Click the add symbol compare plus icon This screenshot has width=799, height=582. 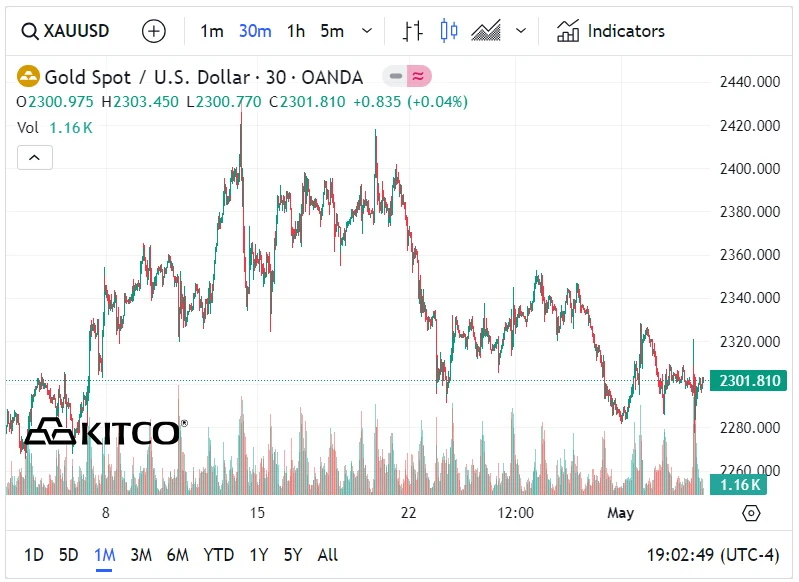click(154, 31)
